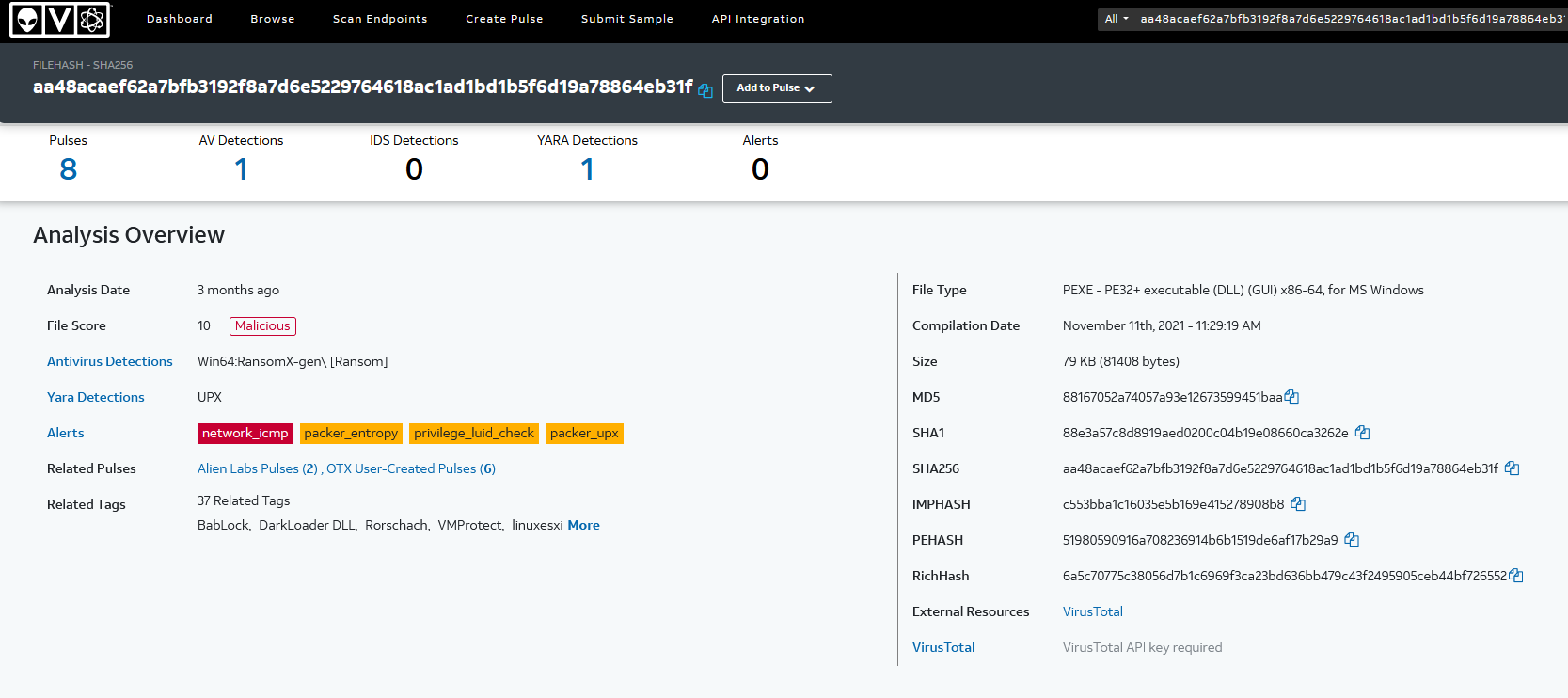Image resolution: width=1568 pixels, height=698 pixels.
Task: Copy the IMPHASH value
Action: [x=1298, y=504]
